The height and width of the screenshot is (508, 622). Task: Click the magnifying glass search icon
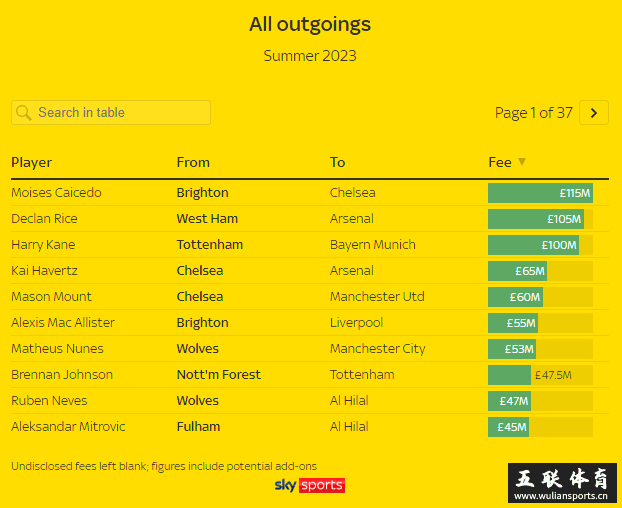pyautogui.click(x=24, y=113)
